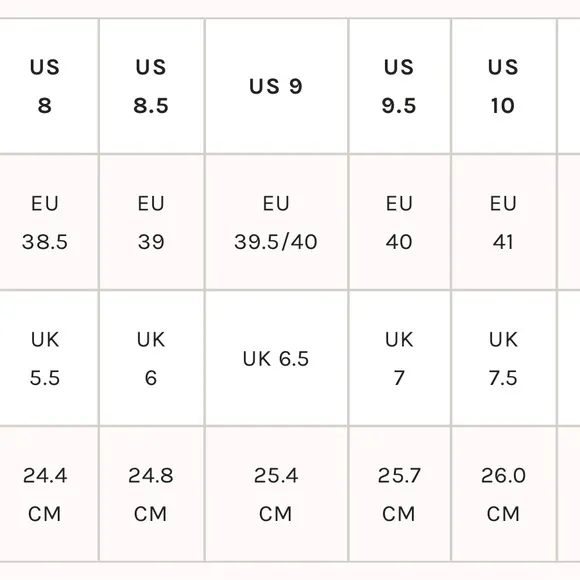Click the 24.8 CM cell
Image resolution: width=580 pixels, height=580 pixels.
[152, 494]
